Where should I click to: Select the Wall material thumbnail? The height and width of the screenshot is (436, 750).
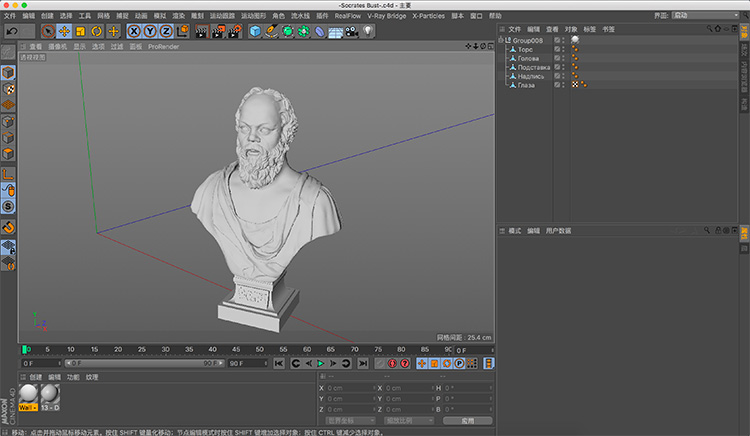pyautogui.click(x=28, y=397)
